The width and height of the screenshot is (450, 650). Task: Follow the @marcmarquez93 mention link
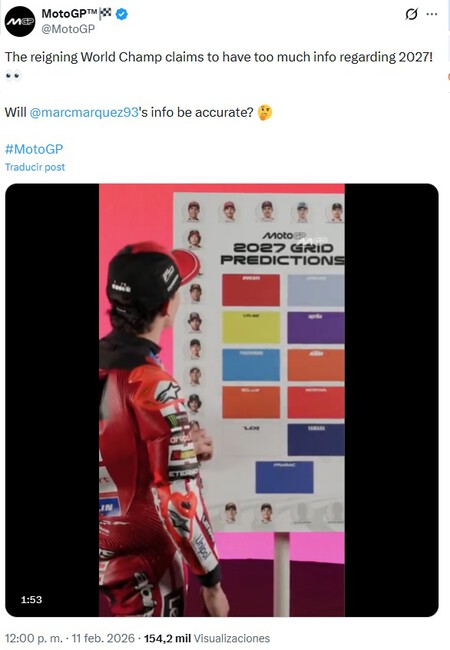coord(84,112)
